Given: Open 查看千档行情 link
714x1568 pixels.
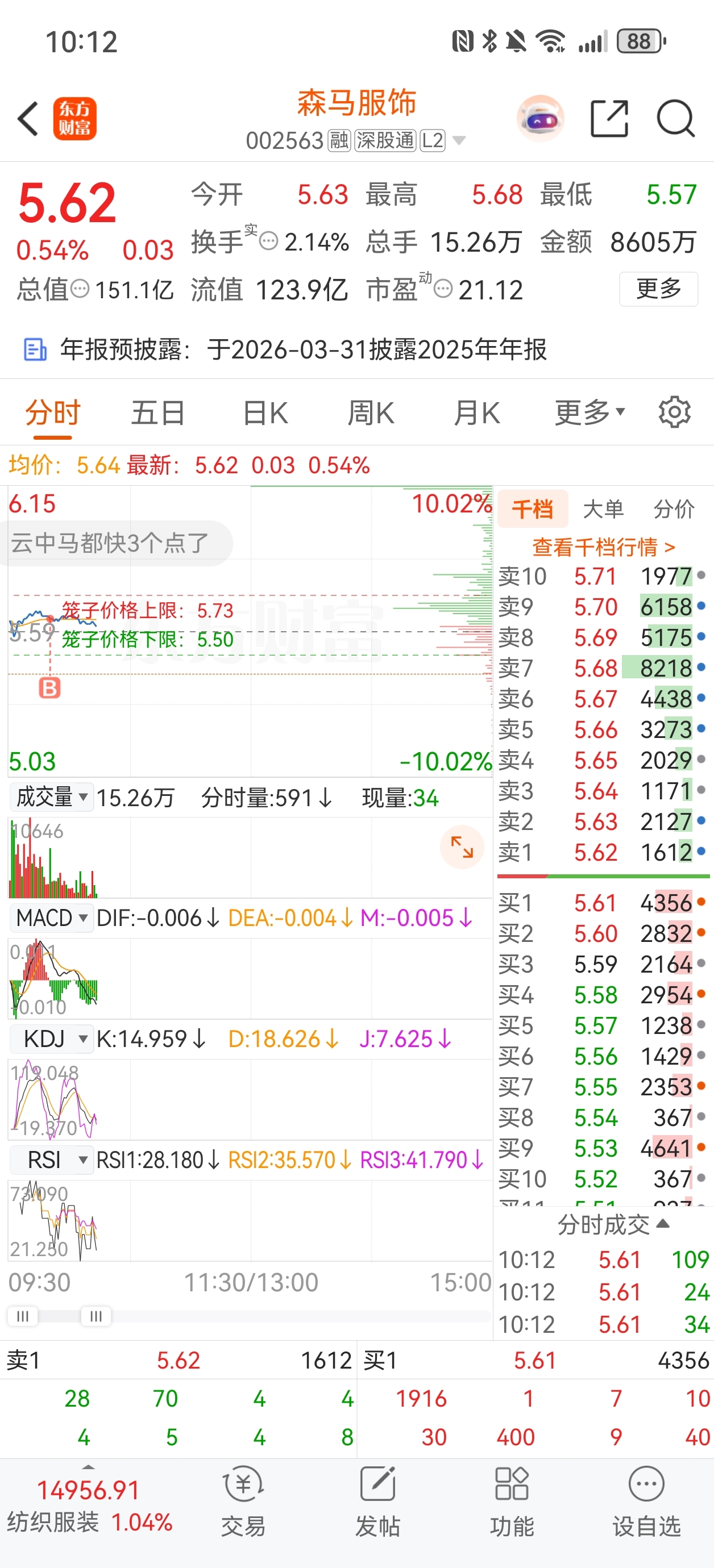Looking at the screenshot, I should (604, 547).
